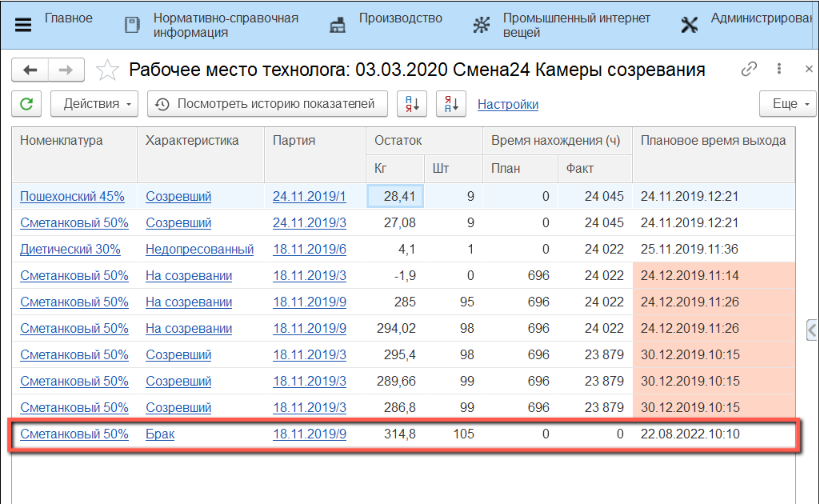Open the hamburger main menu icon
The width and height of the screenshot is (819, 504).
[x=24, y=25]
